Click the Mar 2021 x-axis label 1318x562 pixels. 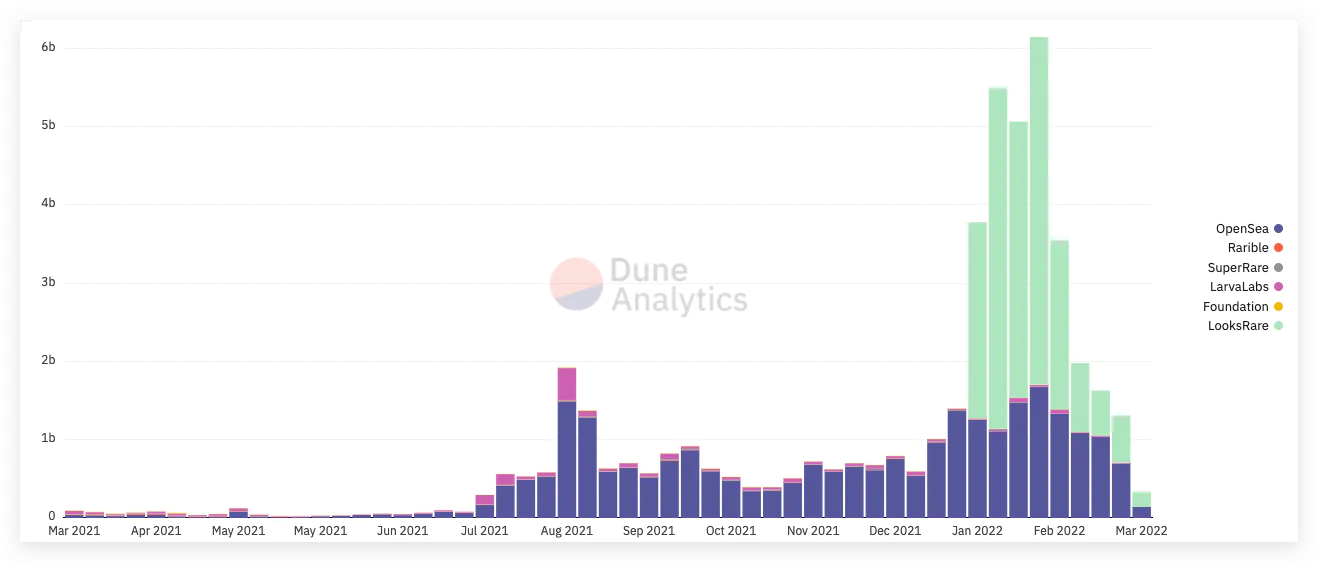click(74, 531)
